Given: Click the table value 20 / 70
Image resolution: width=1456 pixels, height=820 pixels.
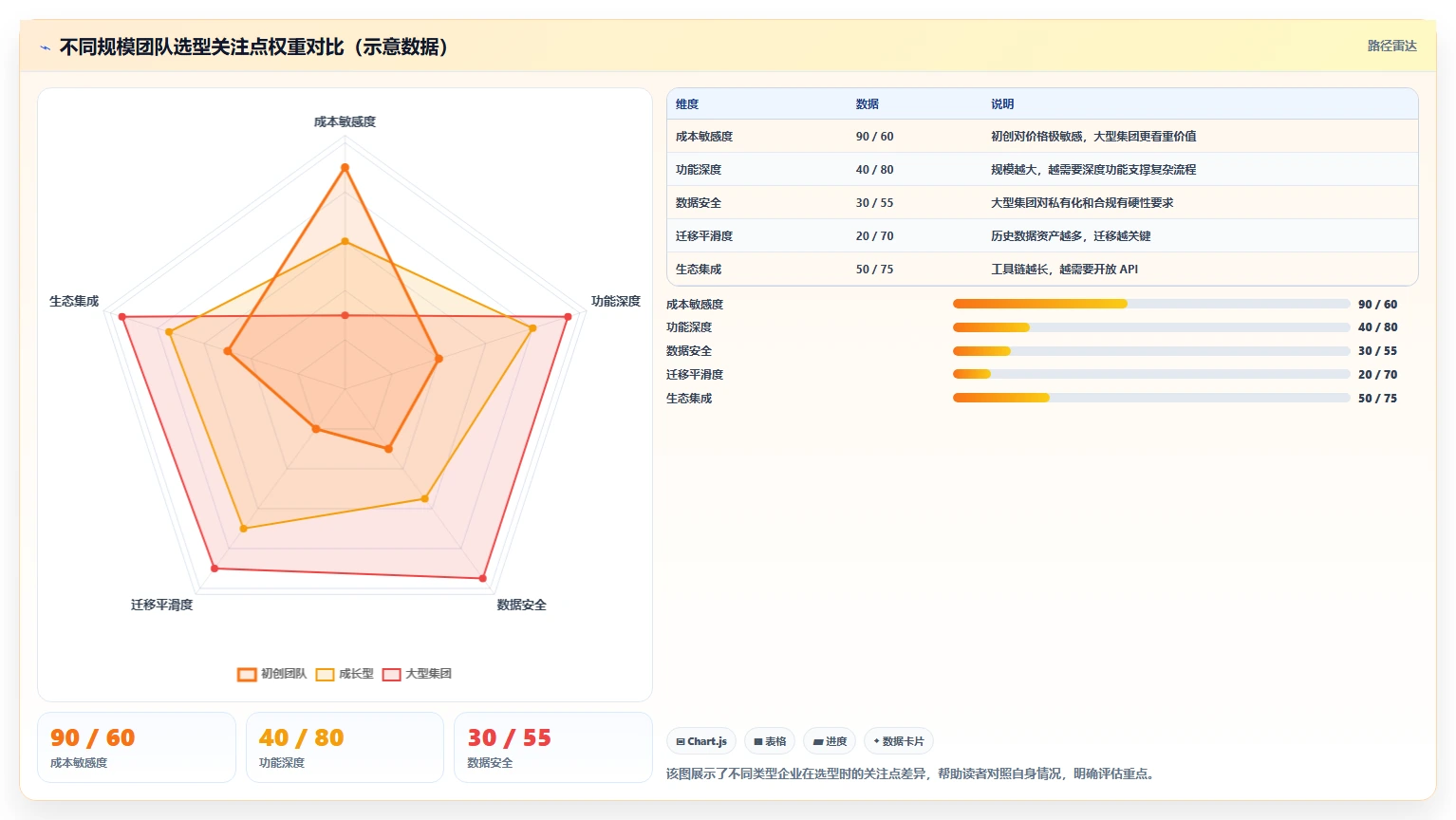Looking at the screenshot, I should 874,236.
